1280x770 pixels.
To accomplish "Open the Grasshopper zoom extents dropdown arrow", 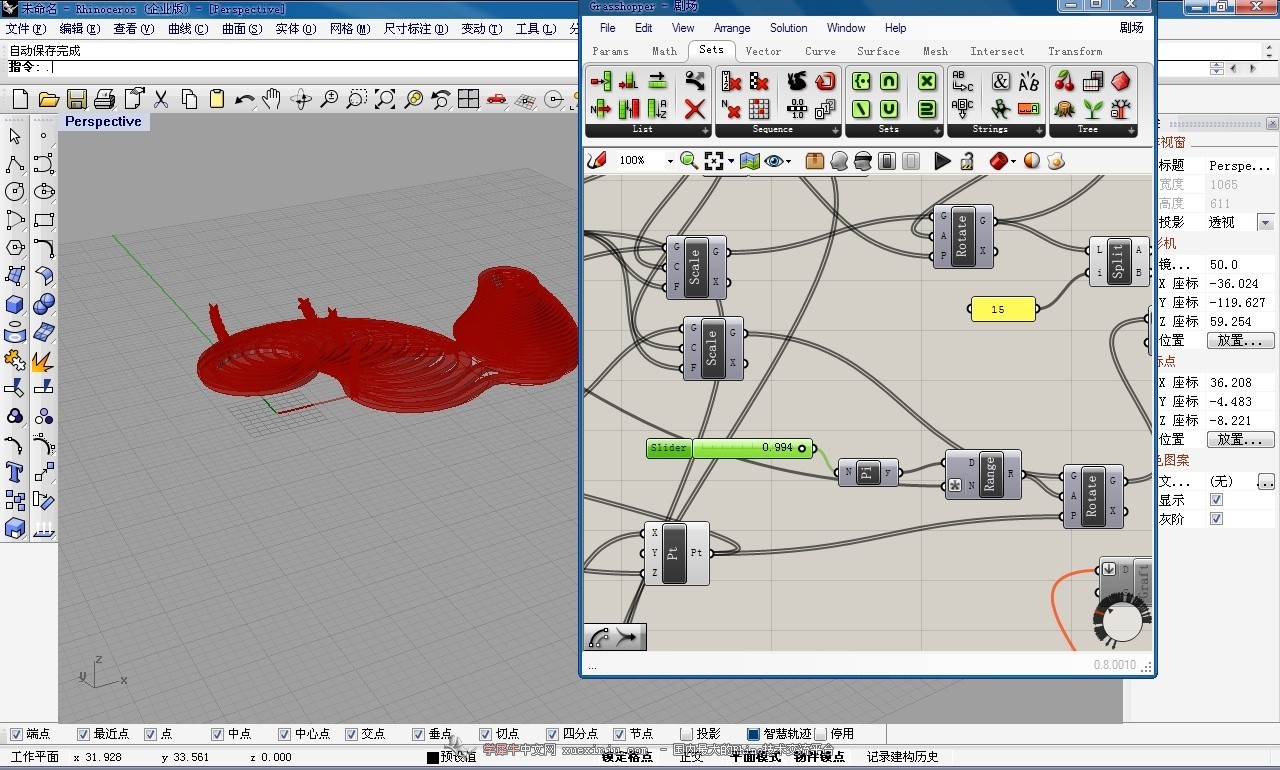I will pyautogui.click(x=731, y=162).
